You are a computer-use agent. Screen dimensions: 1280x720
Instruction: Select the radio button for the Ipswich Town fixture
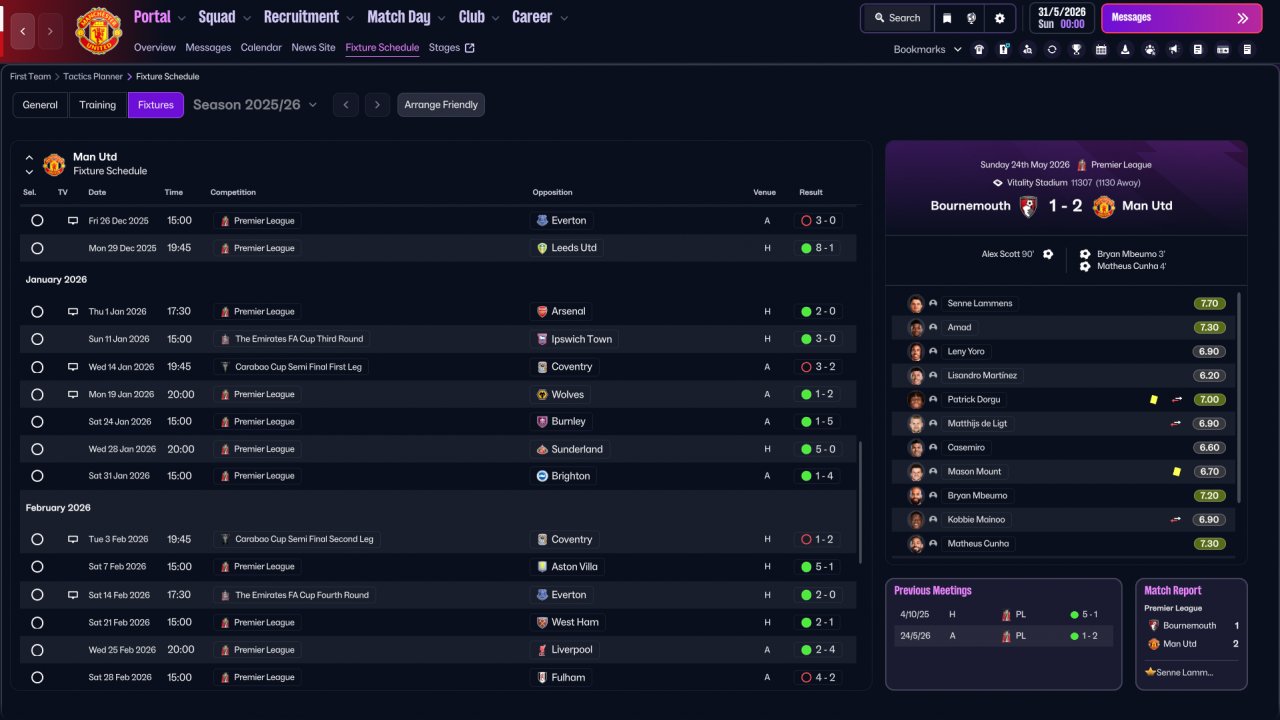pos(37,339)
